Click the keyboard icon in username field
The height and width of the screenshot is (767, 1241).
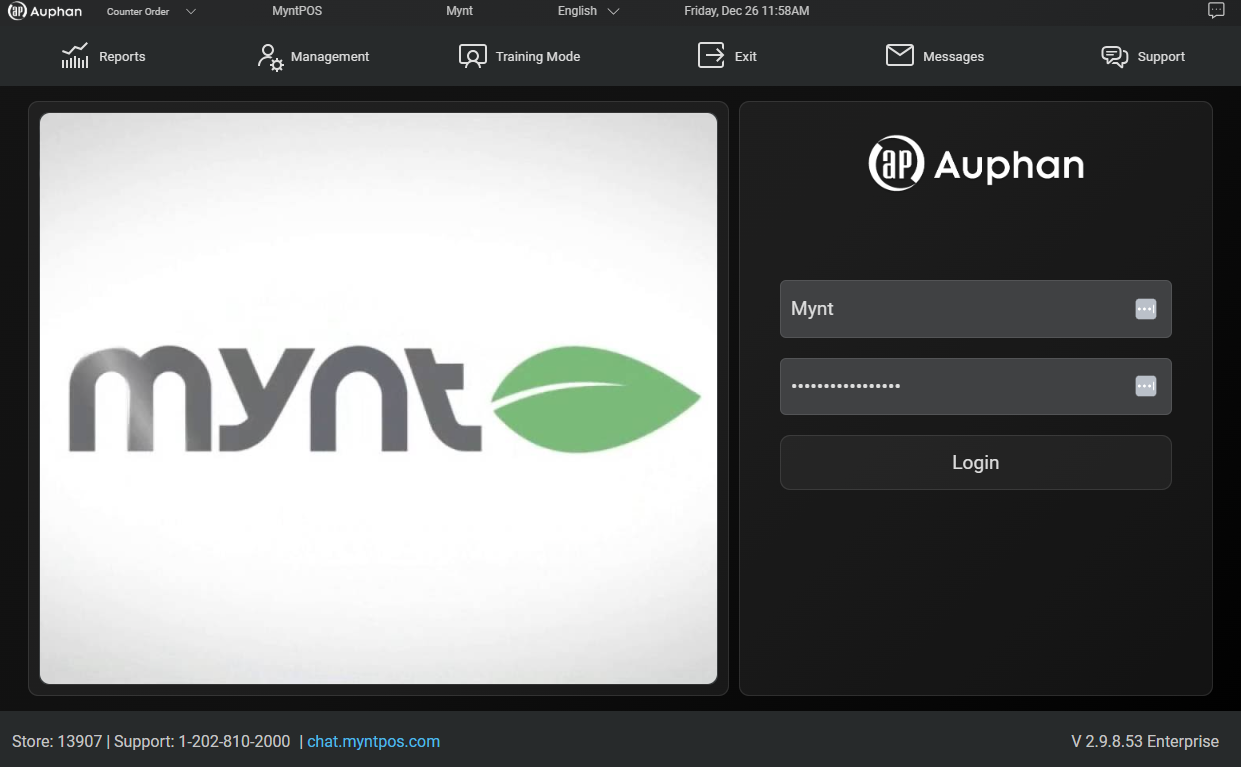pyautogui.click(x=1146, y=309)
